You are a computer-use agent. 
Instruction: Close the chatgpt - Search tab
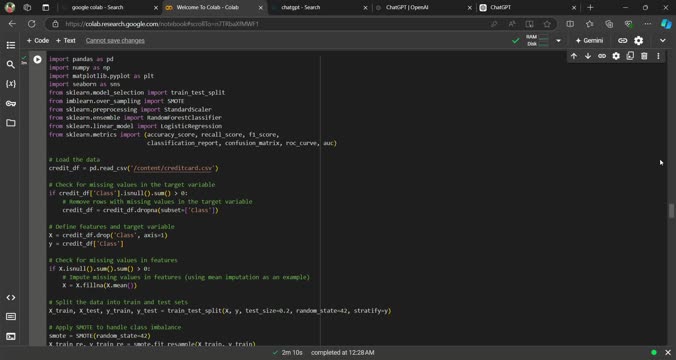click(x=365, y=8)
